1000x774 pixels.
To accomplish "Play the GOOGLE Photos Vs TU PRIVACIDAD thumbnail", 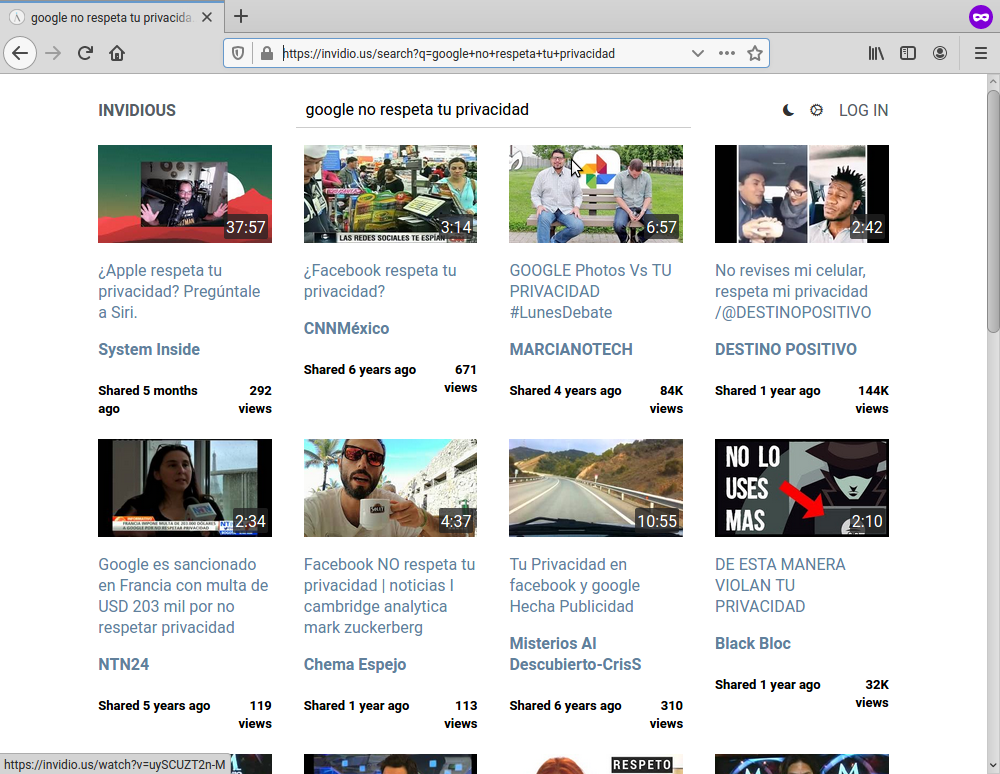I will coord(596,194).
